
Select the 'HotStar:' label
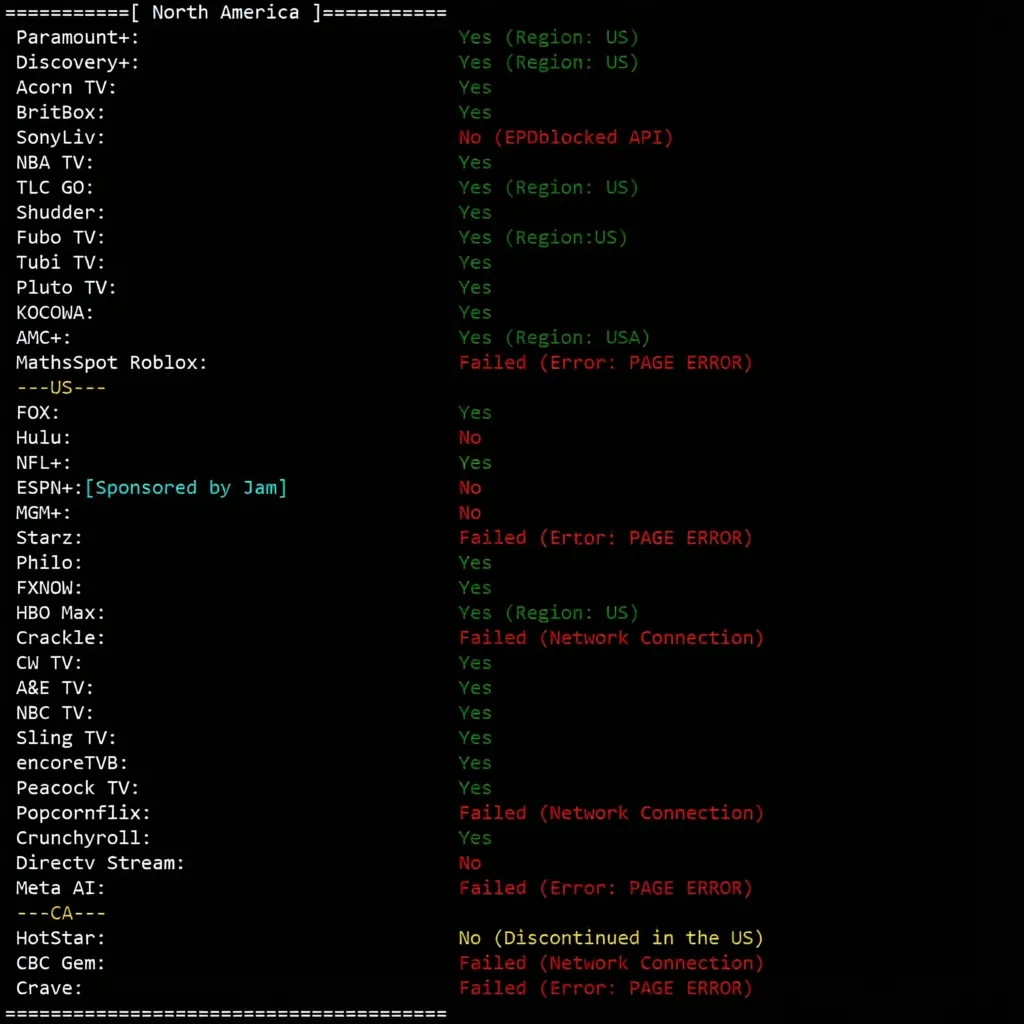tap(61, 938)
